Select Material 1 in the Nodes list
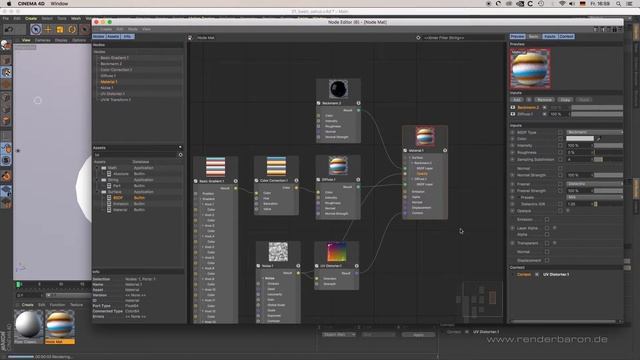The height and width of the screenshot is (360, 640). pos(109,82)
